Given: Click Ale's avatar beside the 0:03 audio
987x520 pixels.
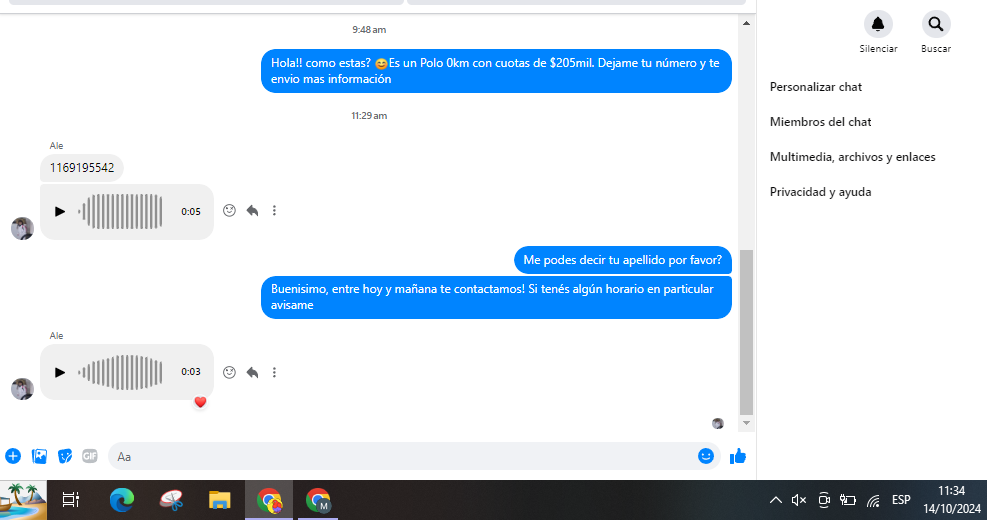Looking at the screenshot, I should click(23, 388).
